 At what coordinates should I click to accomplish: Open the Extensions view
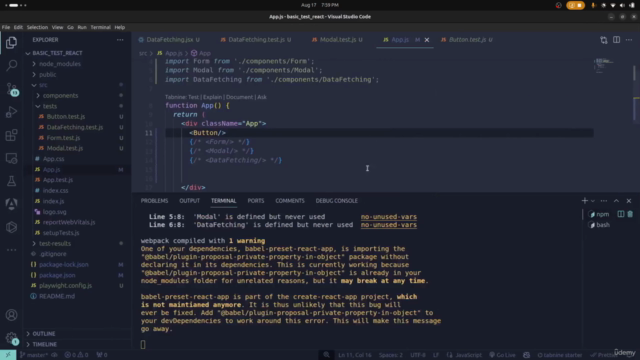[11, 135]
